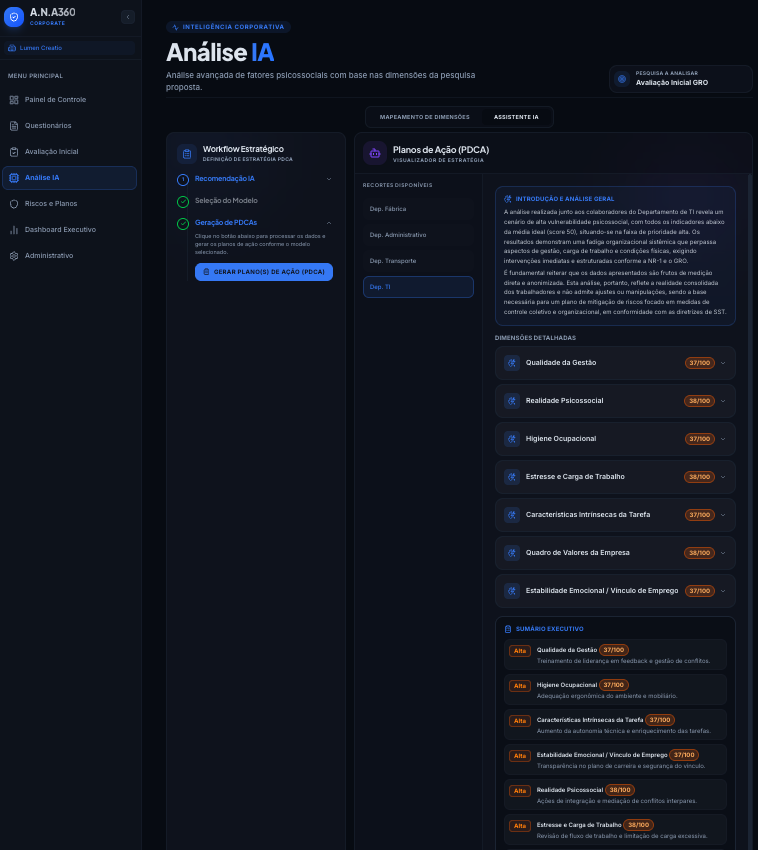Click the Estabilidade Emocional dimension icon
Screen dimensions: 758x850
click(512, 591)
